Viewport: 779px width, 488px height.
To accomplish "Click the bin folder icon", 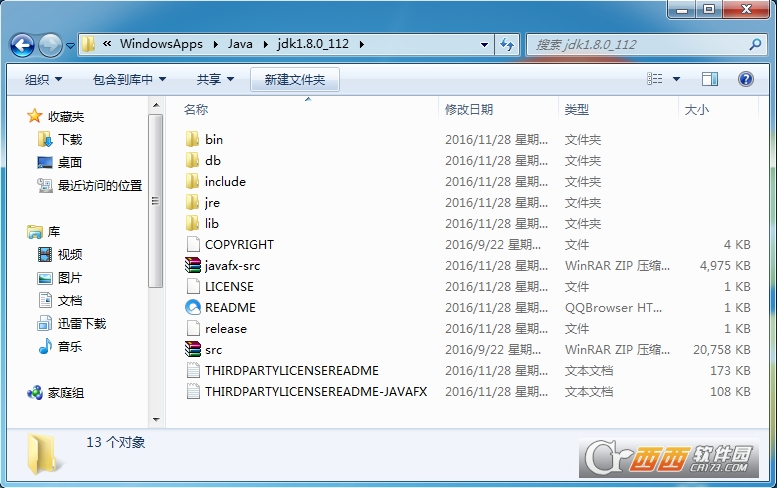I will pos(193,139).
